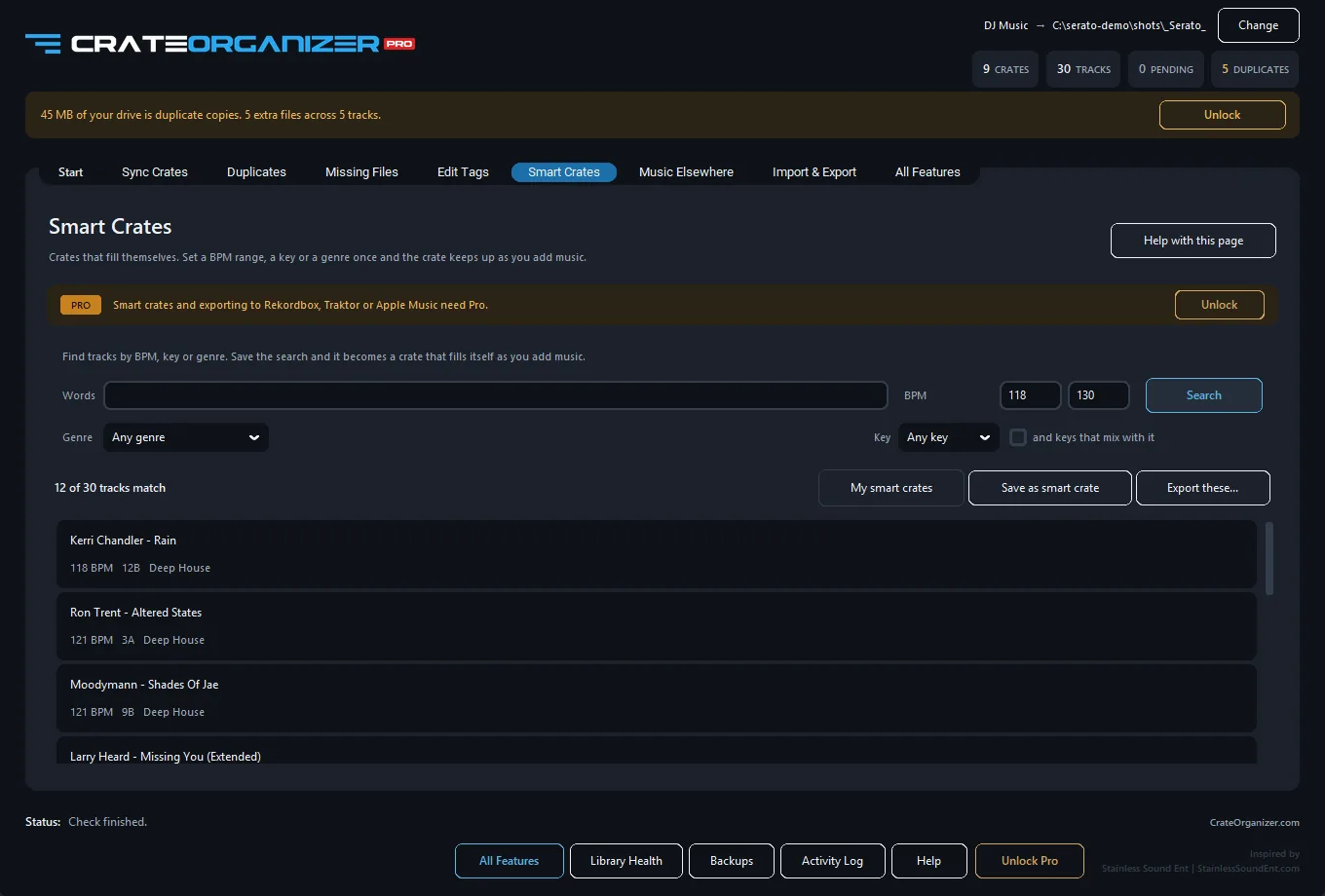The image size is (1325, 896).
Task: Open the Genre dropdown
Action: [186, 437]
